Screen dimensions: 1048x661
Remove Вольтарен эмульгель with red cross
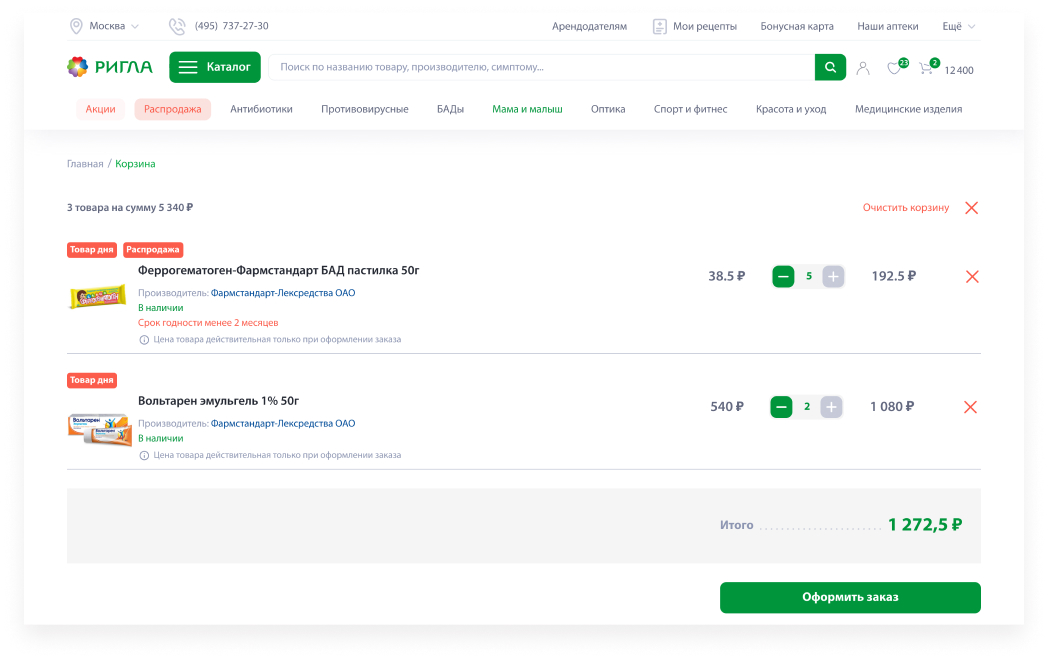(970, 407)
